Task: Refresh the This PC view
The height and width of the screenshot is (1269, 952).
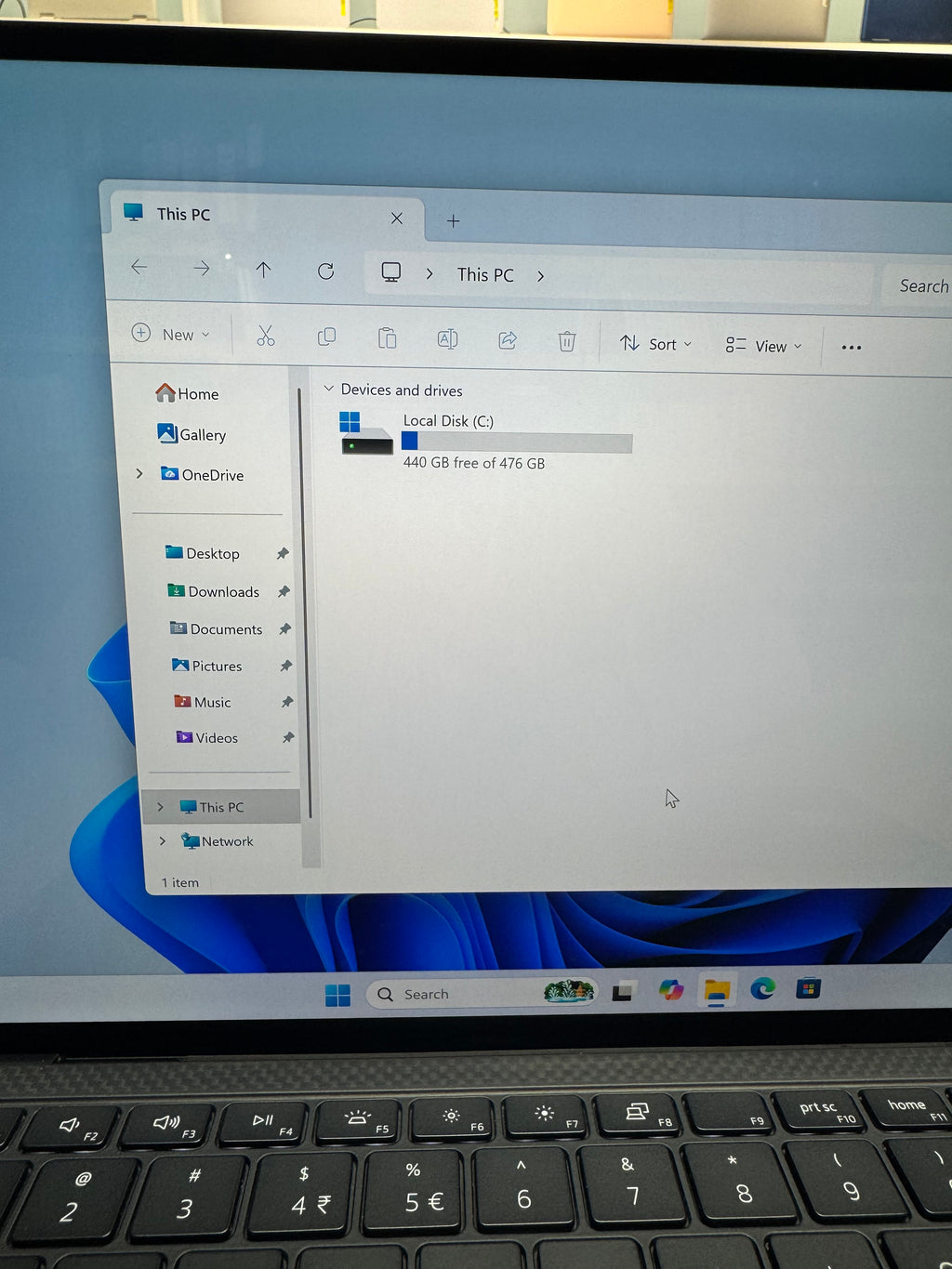Action: [325, 271]
